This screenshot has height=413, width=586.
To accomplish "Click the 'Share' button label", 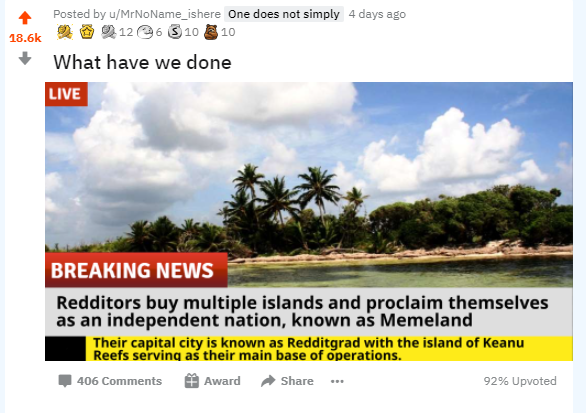I will [x=297, y=381].
